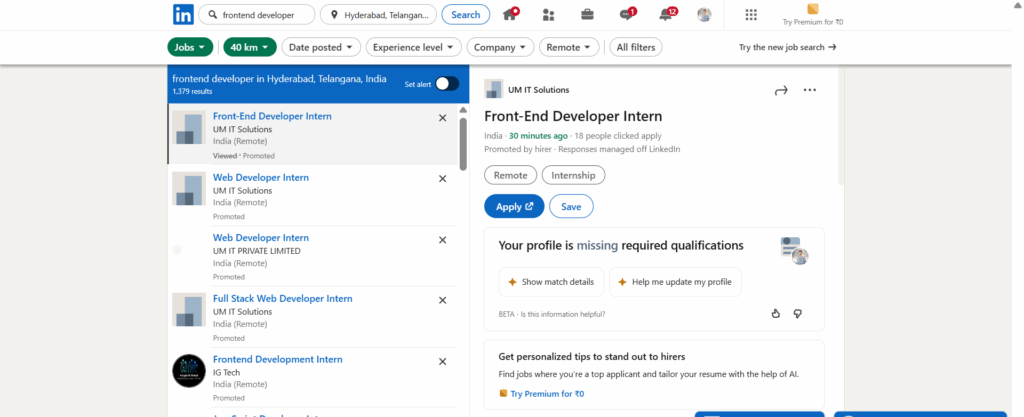Open the Home feed icon
This screenshot has width=1024, height=417.
tap(511, 14)
